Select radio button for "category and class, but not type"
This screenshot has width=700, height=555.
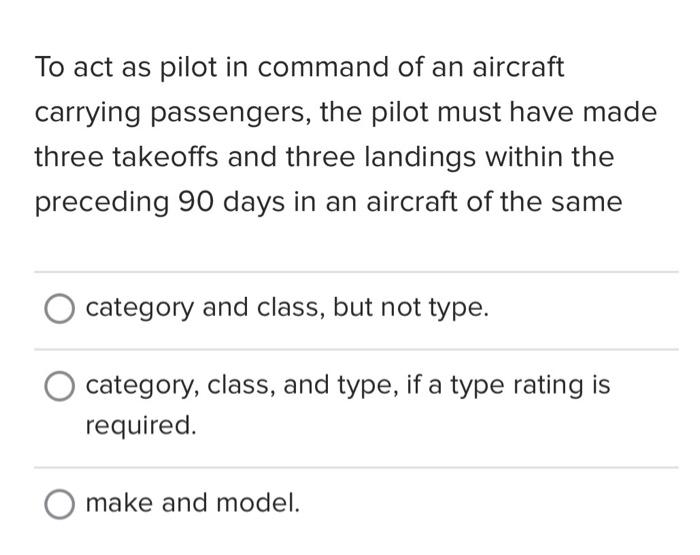click(59, 308)
